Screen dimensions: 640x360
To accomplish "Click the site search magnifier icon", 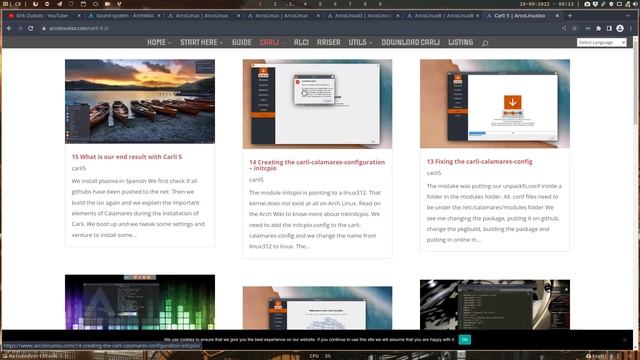I will coord(485,43).
